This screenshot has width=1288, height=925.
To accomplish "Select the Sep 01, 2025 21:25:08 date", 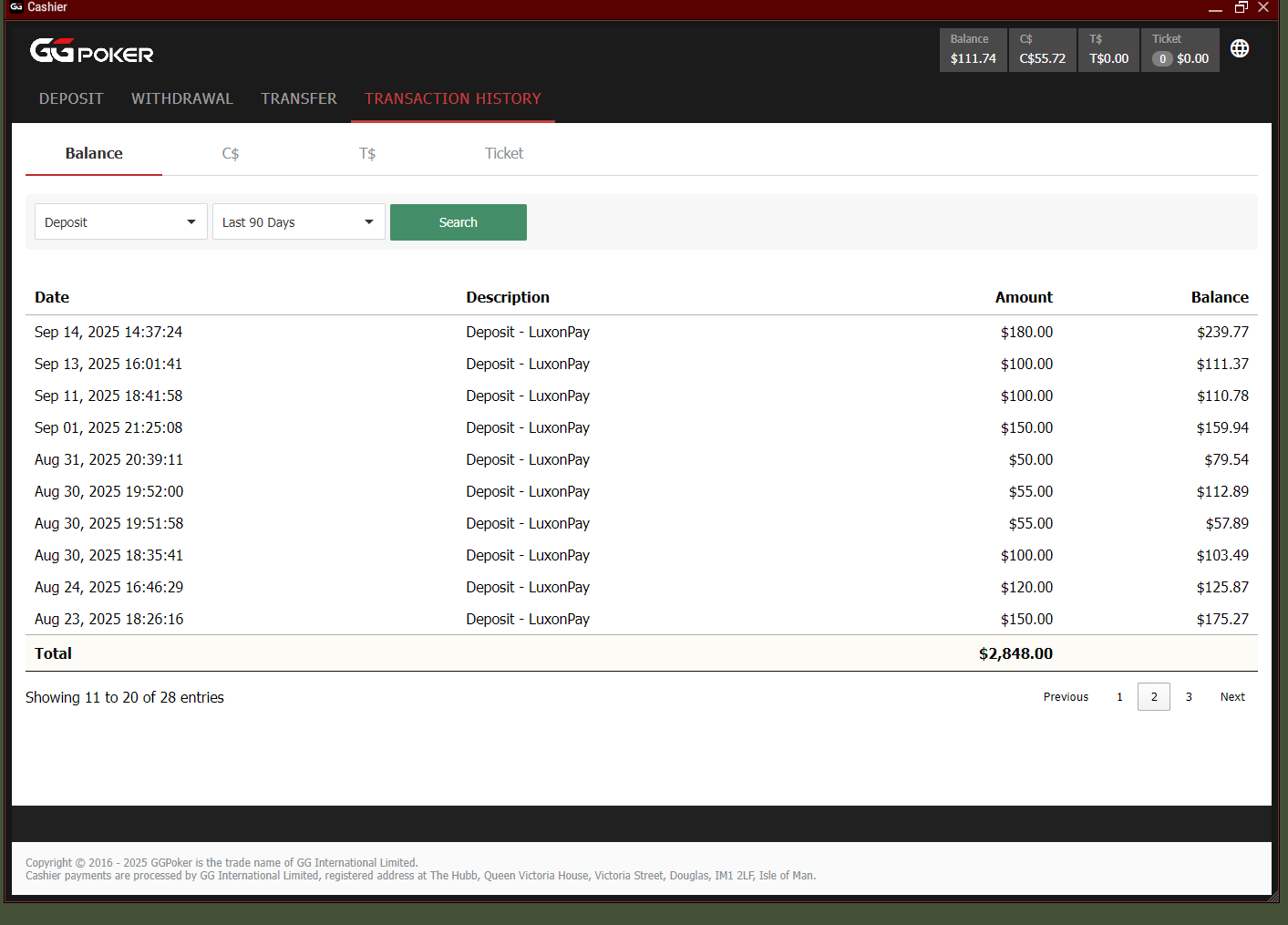I will point(108,427).
